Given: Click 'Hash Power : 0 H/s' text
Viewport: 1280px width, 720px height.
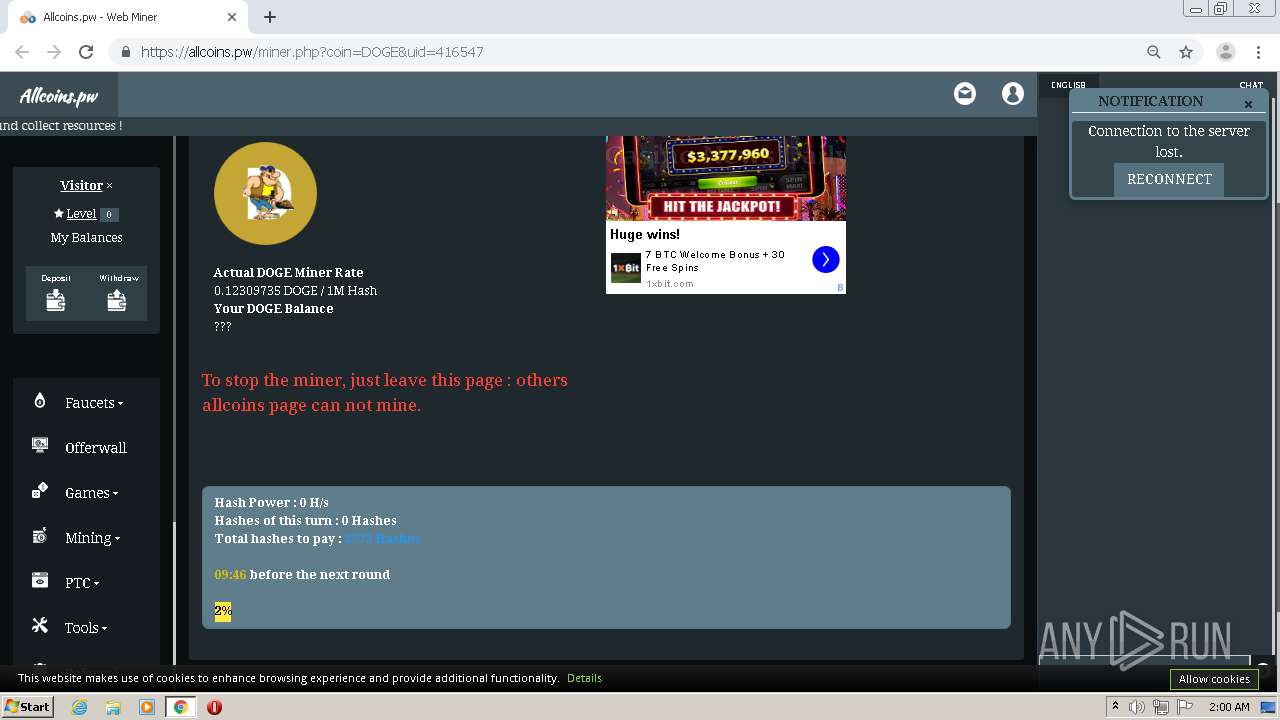Looking at the screenshot, I should point(271,502).
